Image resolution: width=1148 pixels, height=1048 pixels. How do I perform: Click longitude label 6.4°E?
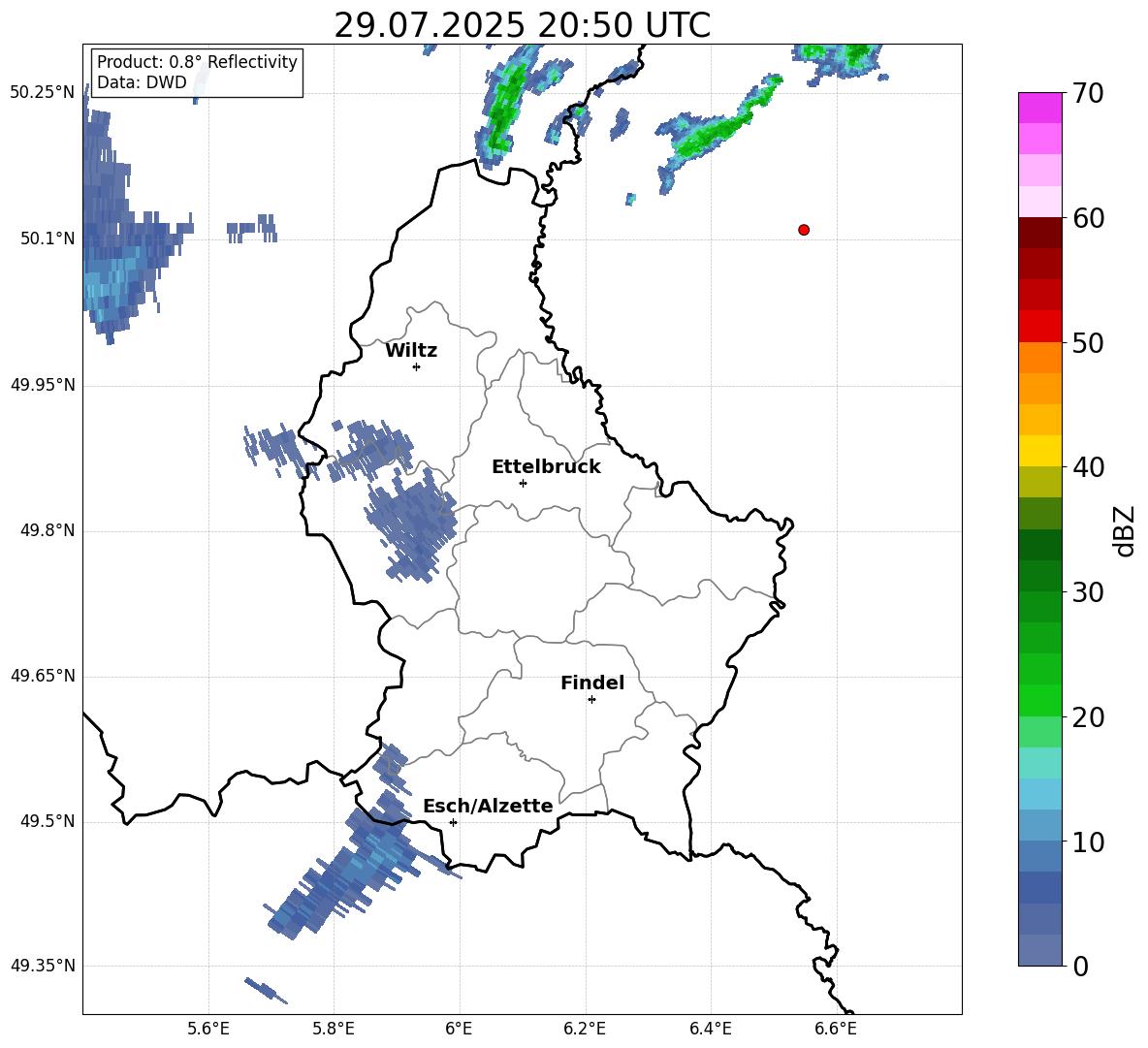click(710, 1029)
